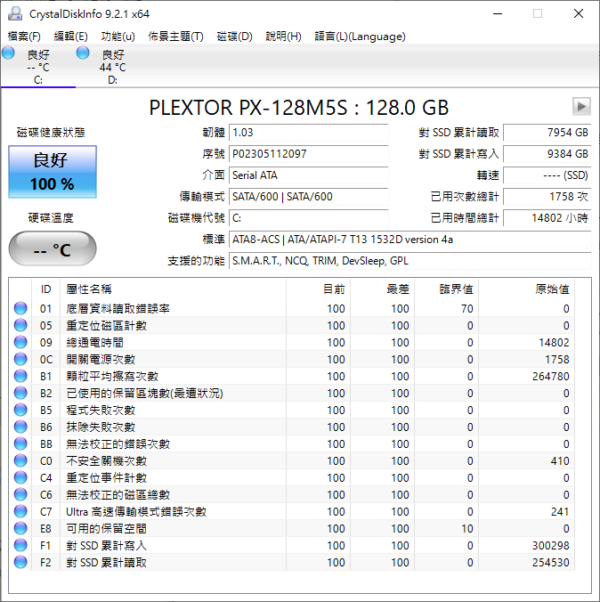Click the rotation rate field ---- (SSD)
This screenshot has width=600, height=602.
coord(547,175)
